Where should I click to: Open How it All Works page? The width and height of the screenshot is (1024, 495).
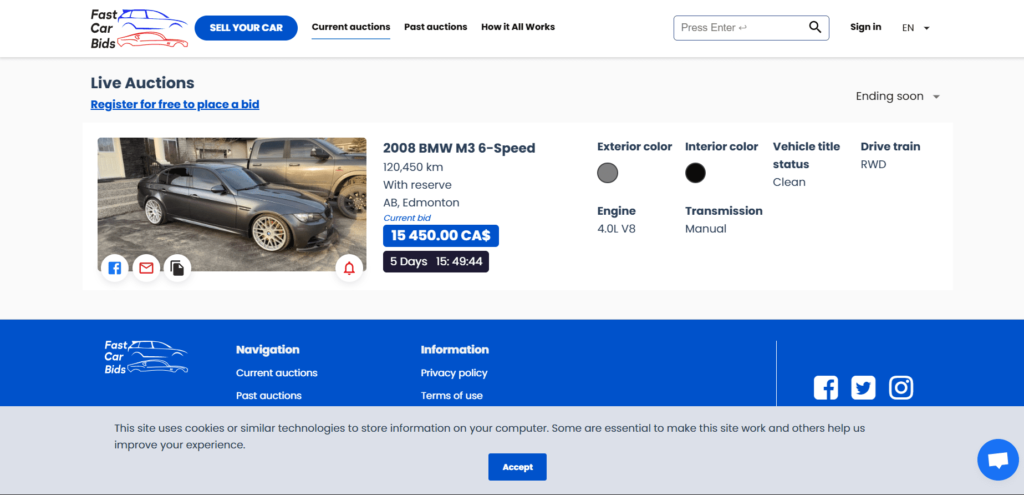tap(518, 27)
